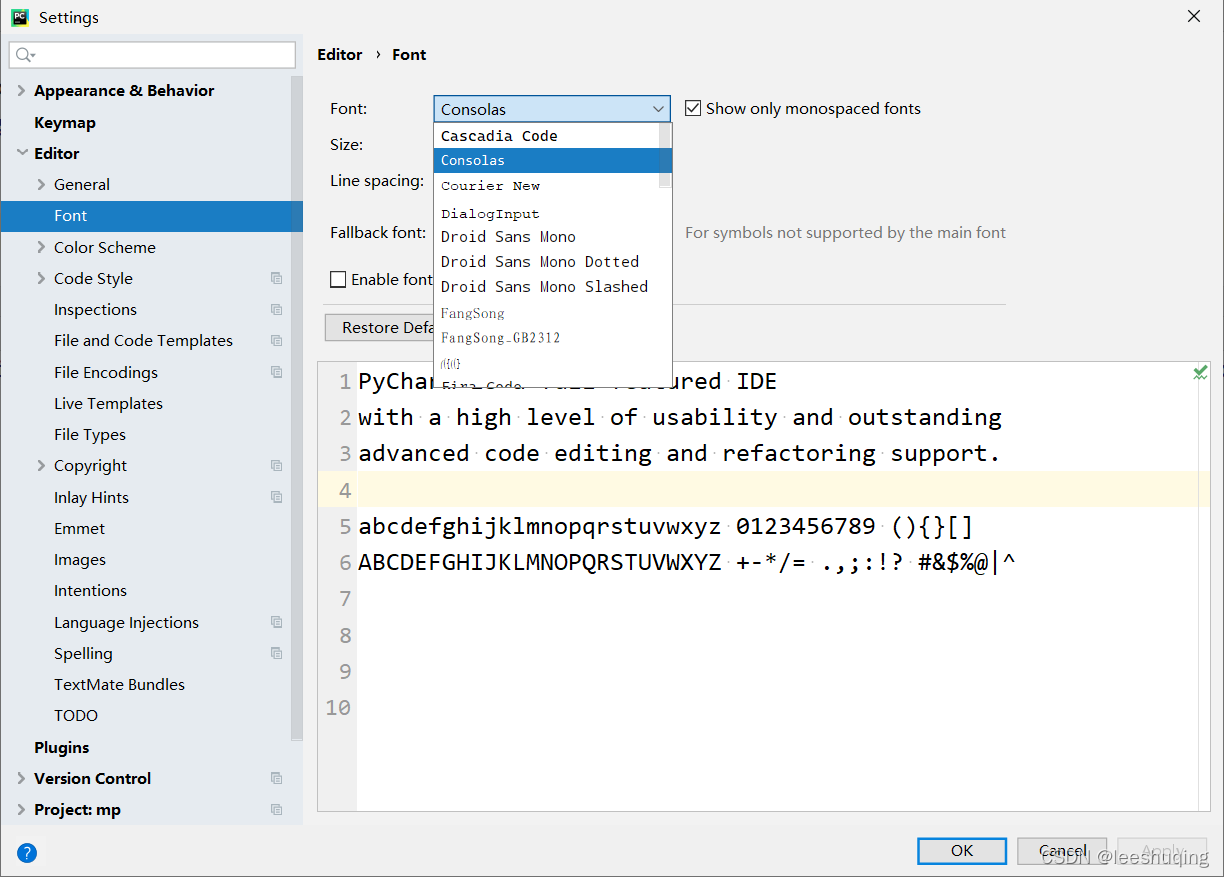This screenshot has width=1224, height=877.
Task: Open Inlay Hints page
Action: pos(91,497)
